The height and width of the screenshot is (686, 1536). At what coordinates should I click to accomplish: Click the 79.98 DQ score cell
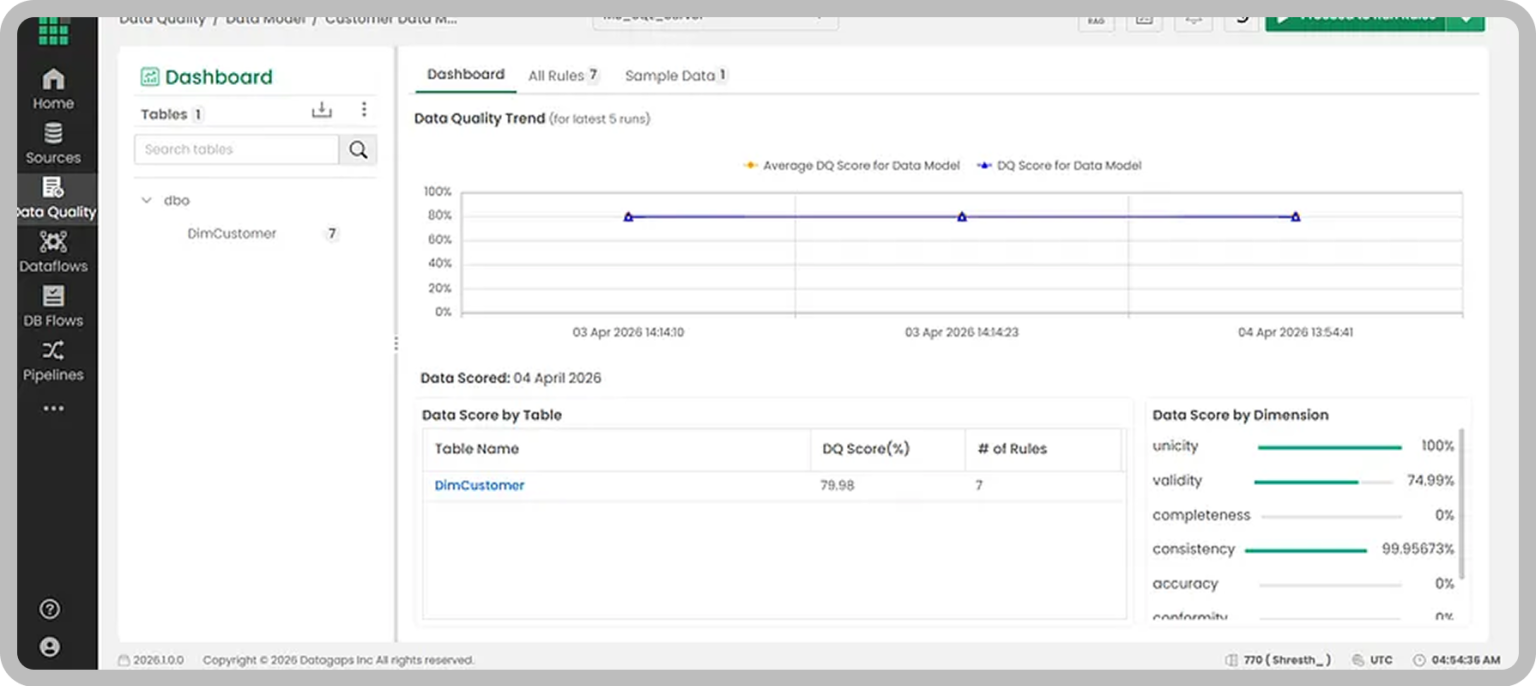coord(838,485)
